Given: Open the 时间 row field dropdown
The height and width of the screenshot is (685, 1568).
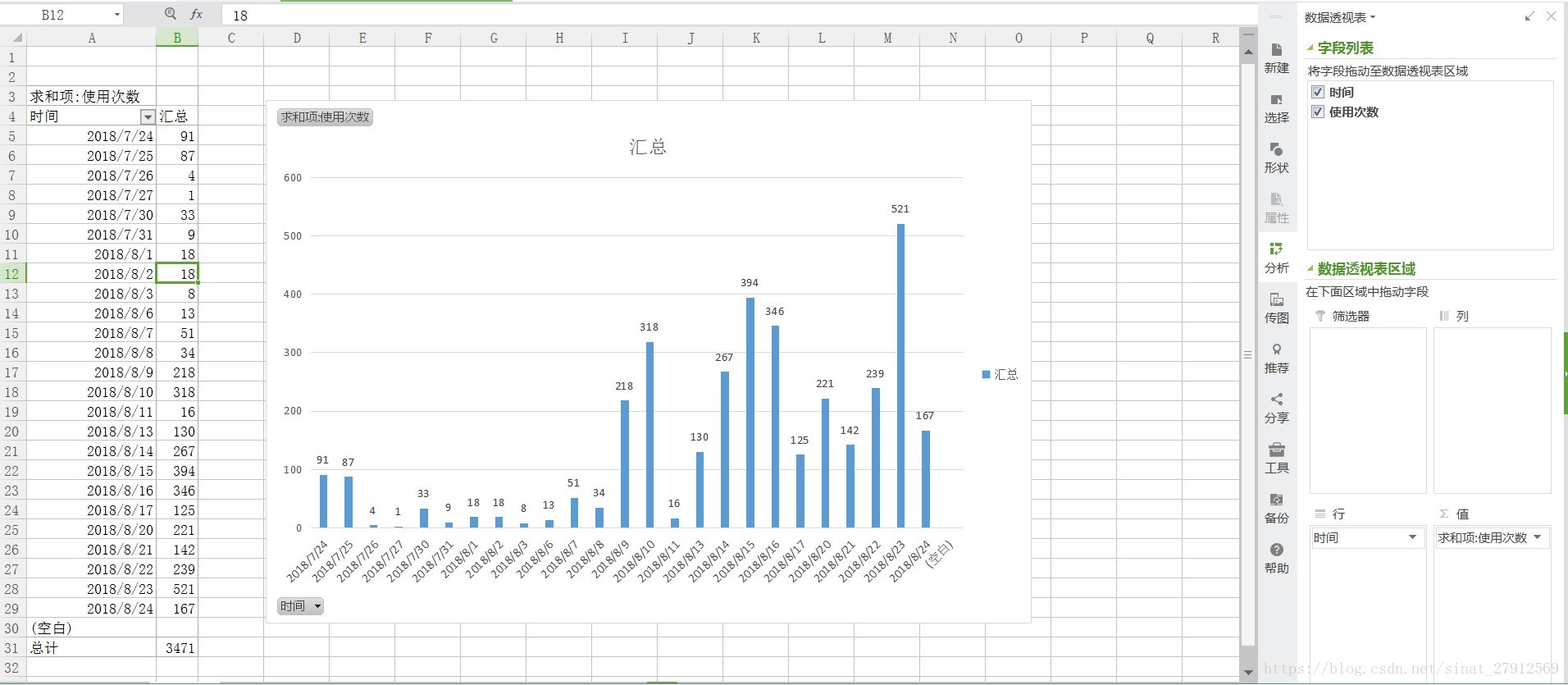Looking at the screenshot, I should (x=1412, y=537).
